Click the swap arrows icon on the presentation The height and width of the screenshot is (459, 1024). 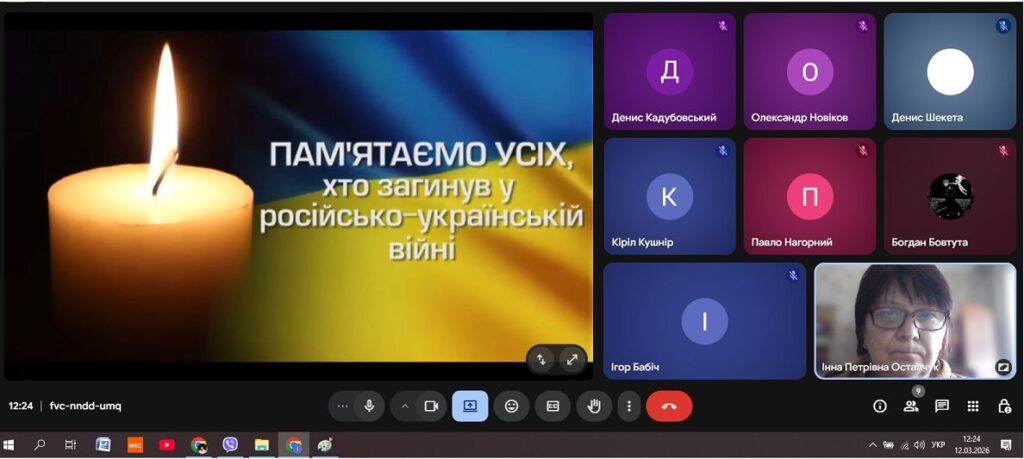click(542, 359)
